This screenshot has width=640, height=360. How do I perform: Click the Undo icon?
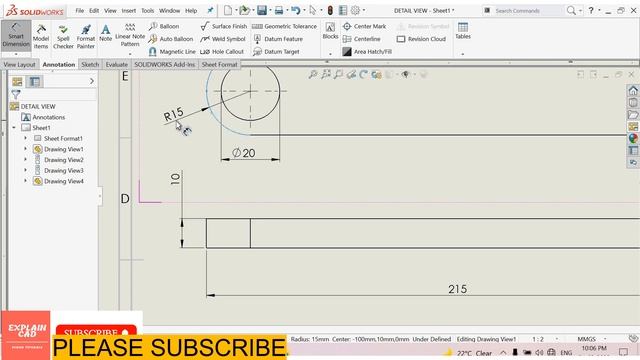point(296,11)
